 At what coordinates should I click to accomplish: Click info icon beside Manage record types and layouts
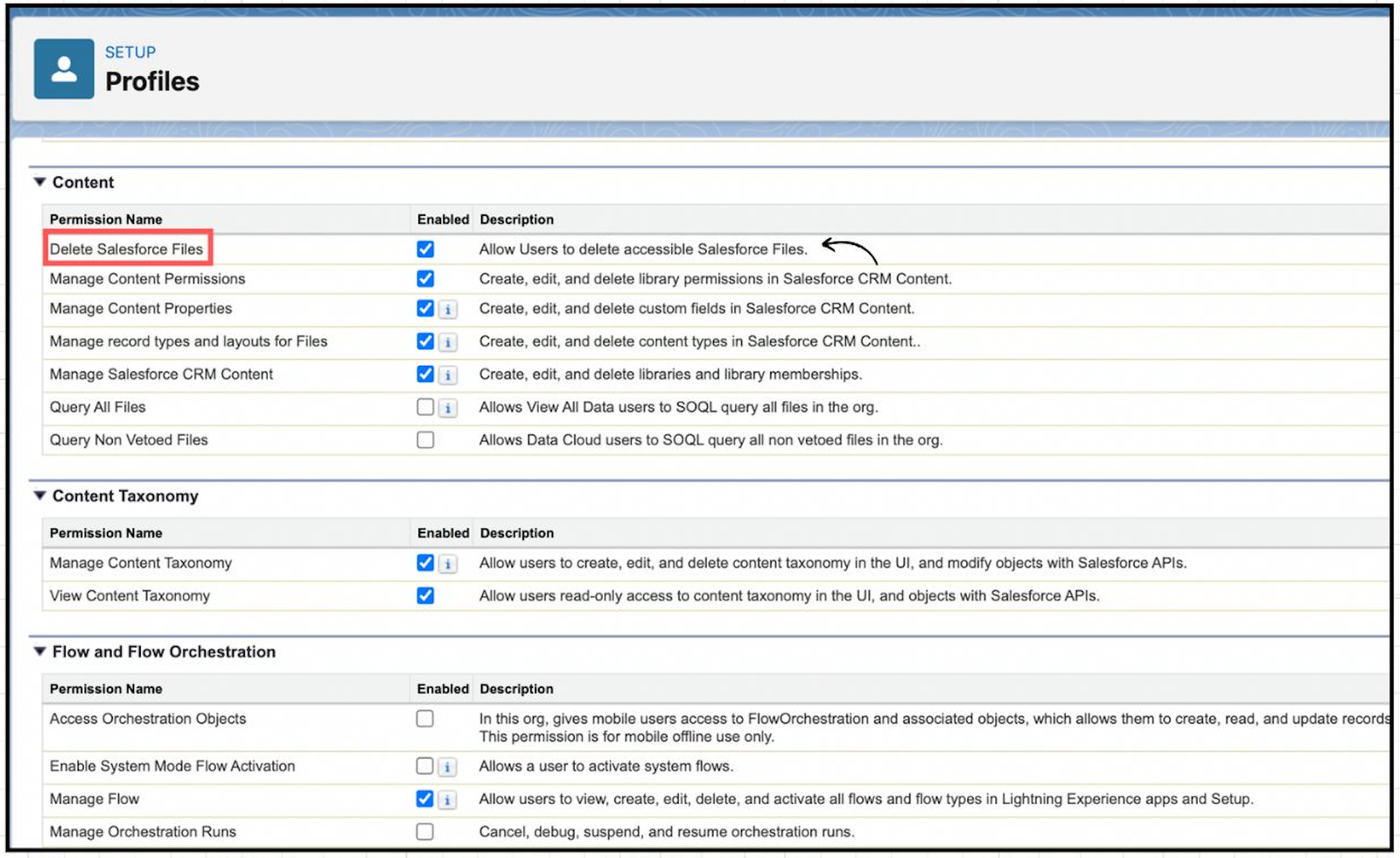pyautogui.click(x=449, y=342)
